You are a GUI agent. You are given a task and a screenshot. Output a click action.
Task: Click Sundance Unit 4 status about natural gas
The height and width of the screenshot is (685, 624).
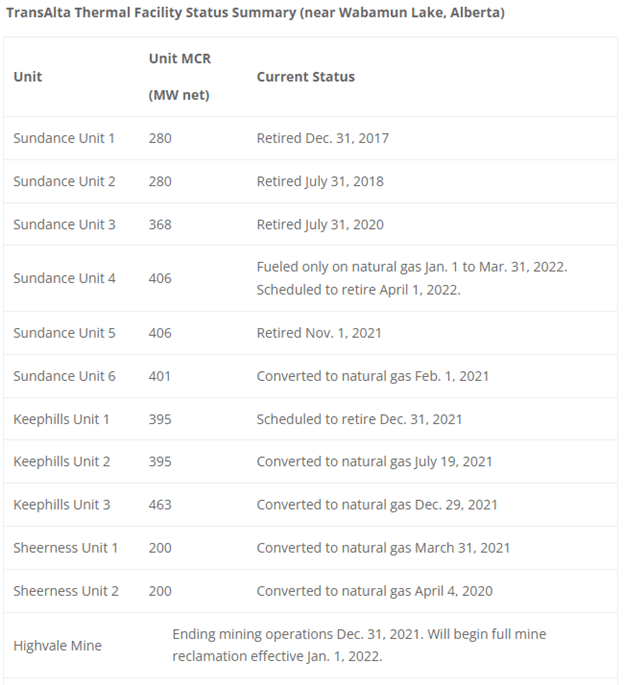(411, 267)
